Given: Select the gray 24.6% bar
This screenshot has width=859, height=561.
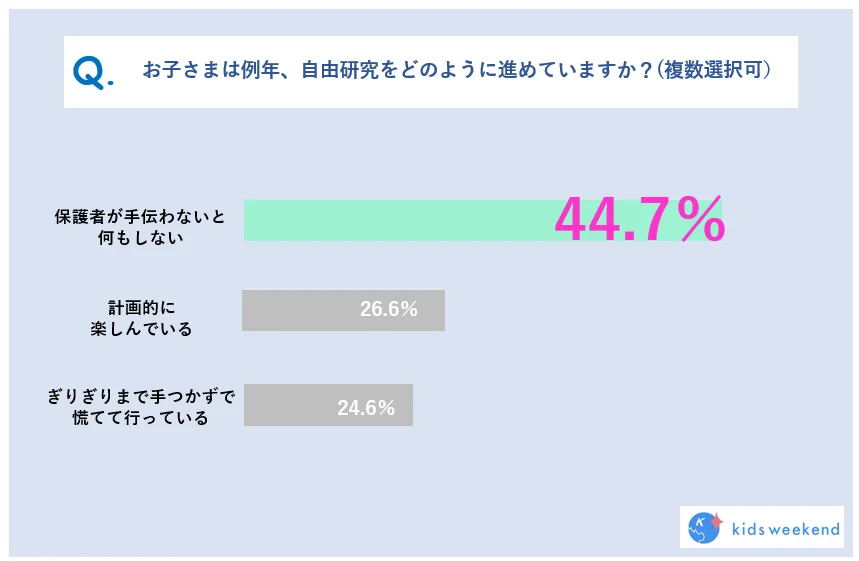Looking at the screenshot, I should coord(328,405).
